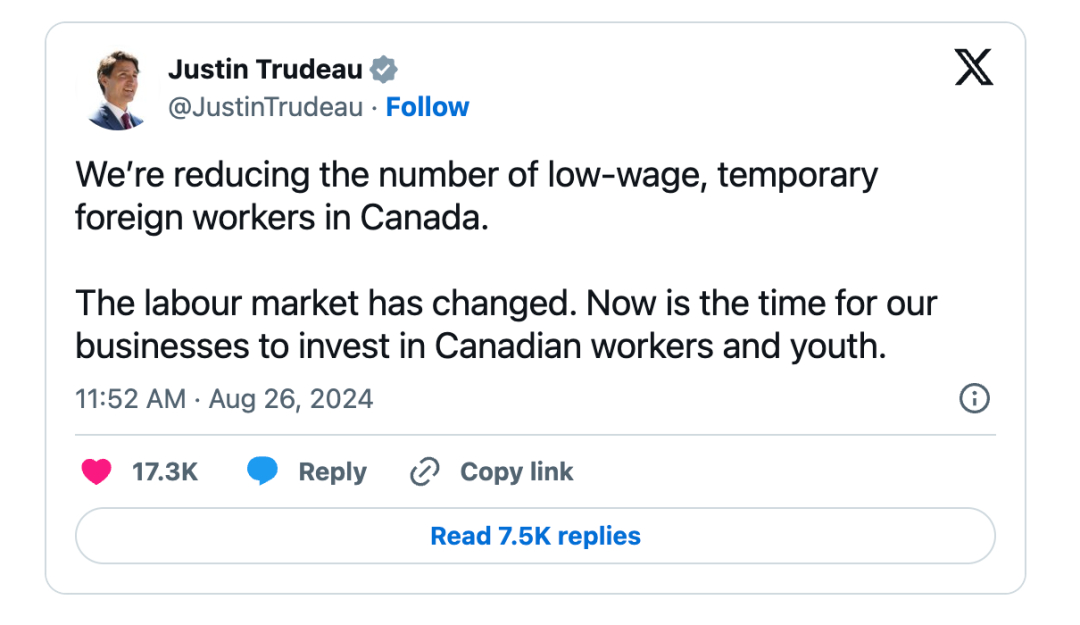Viewport: 1080px width, 625px height.
Task: Click the 17.3K like count
Action: [165, 472]
